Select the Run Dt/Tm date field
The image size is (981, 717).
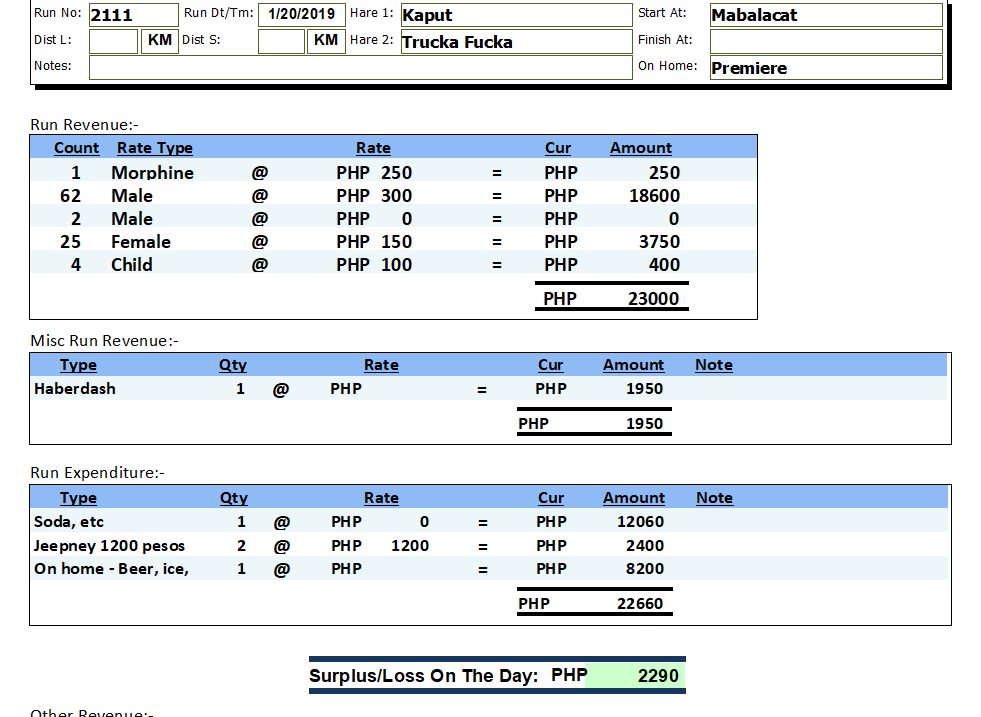pos(301,15)
